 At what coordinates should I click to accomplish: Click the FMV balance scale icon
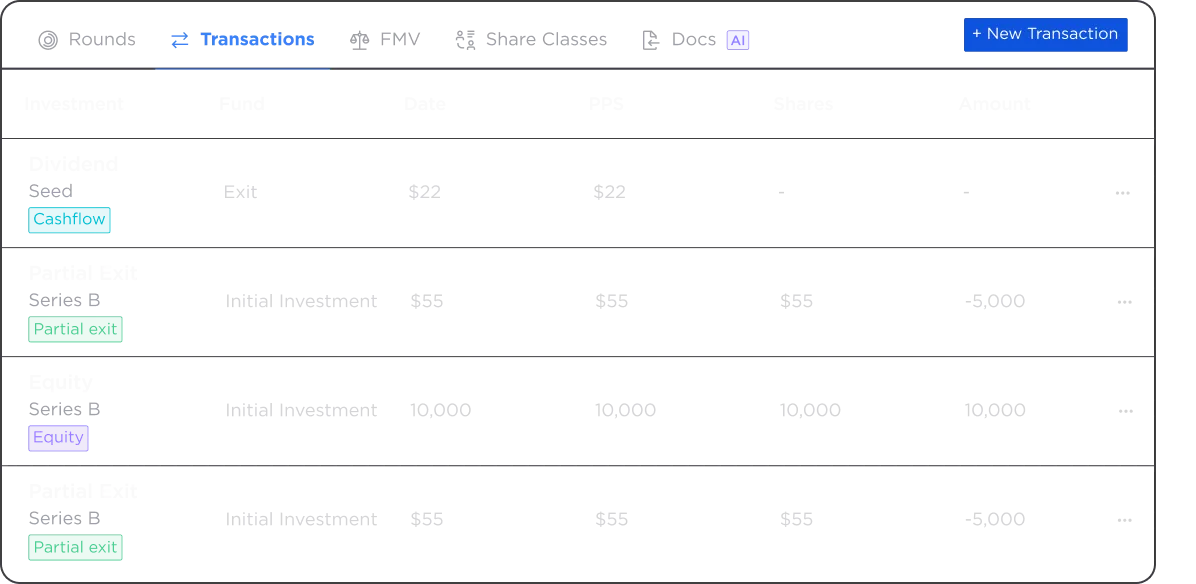[x=359, y=40]
